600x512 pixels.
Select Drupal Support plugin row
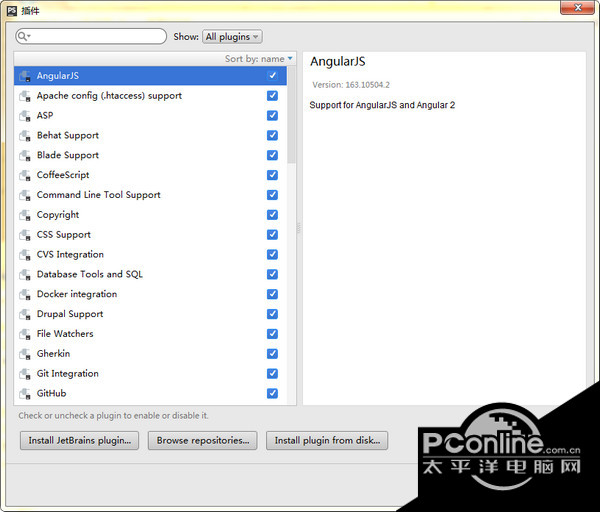150,315
